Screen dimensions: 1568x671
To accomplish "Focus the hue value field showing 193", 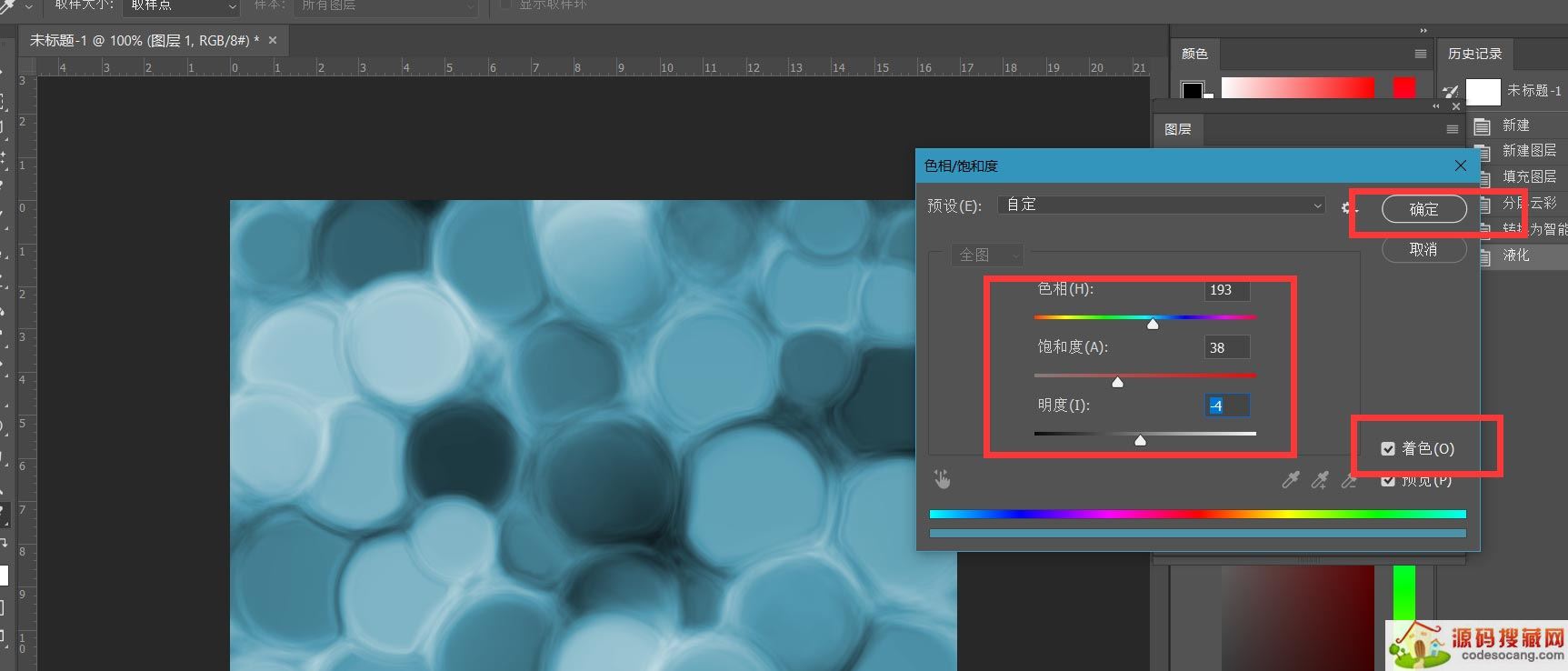I will click(x=1227, y=289).
